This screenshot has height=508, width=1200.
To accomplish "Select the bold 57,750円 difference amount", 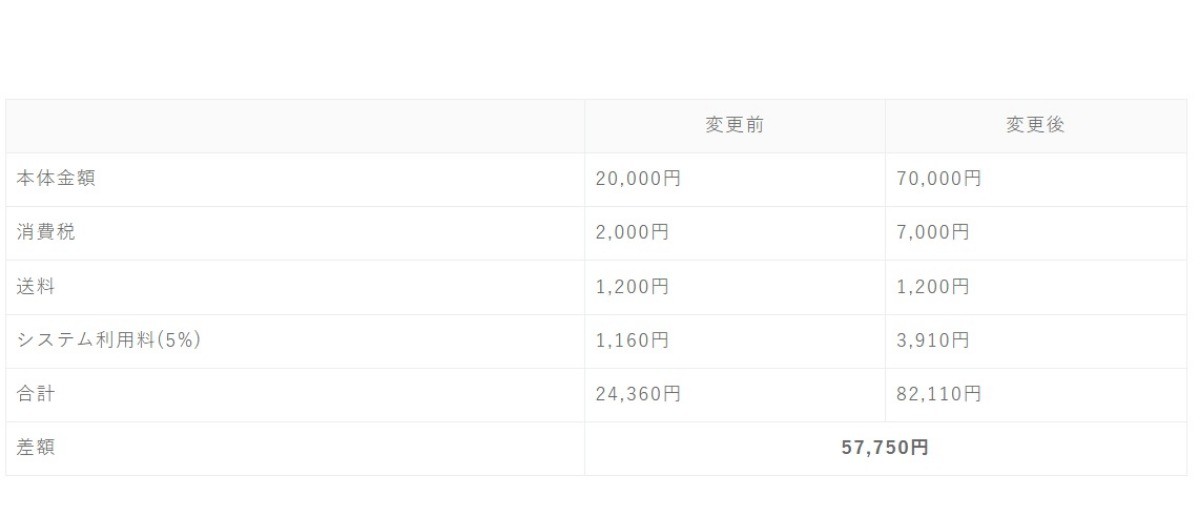I will [885, 448].
